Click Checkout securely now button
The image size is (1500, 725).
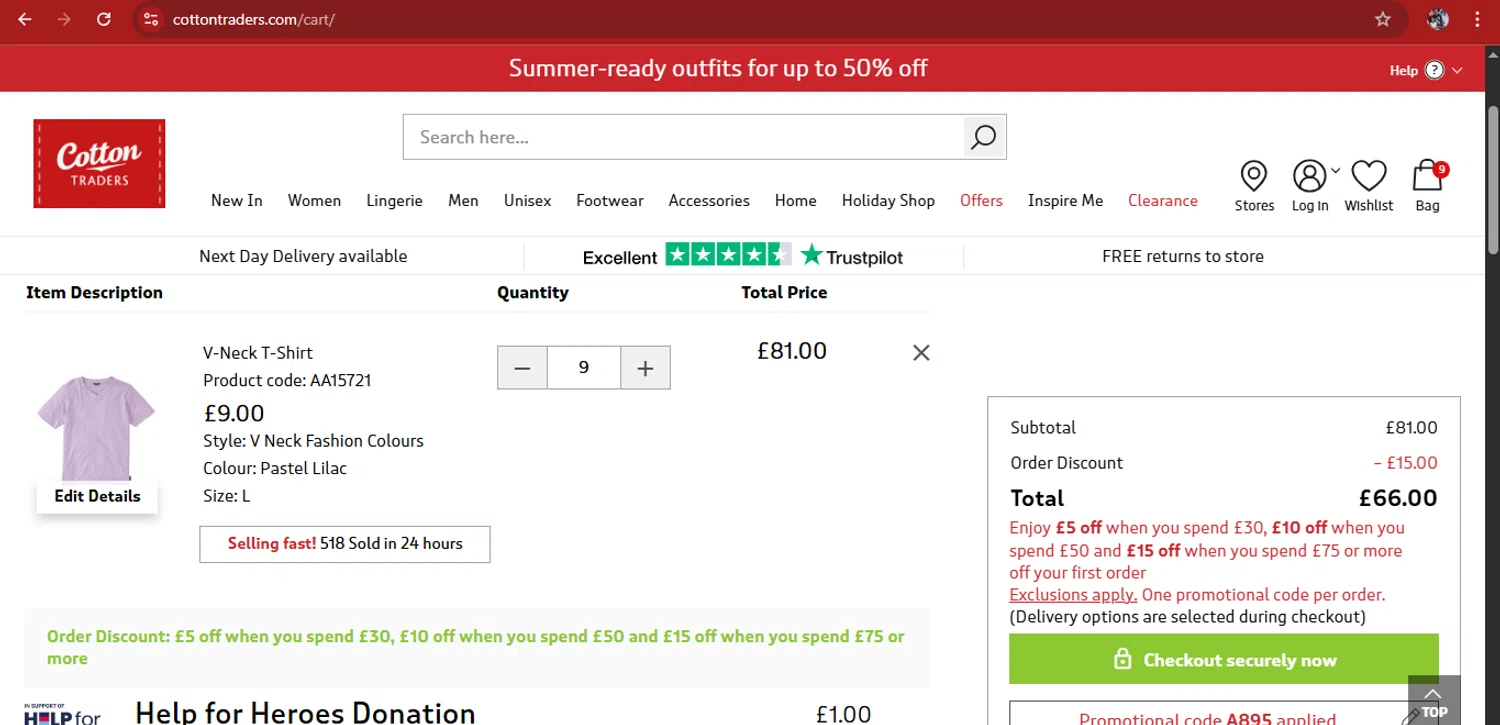[x=1224, y=660]
